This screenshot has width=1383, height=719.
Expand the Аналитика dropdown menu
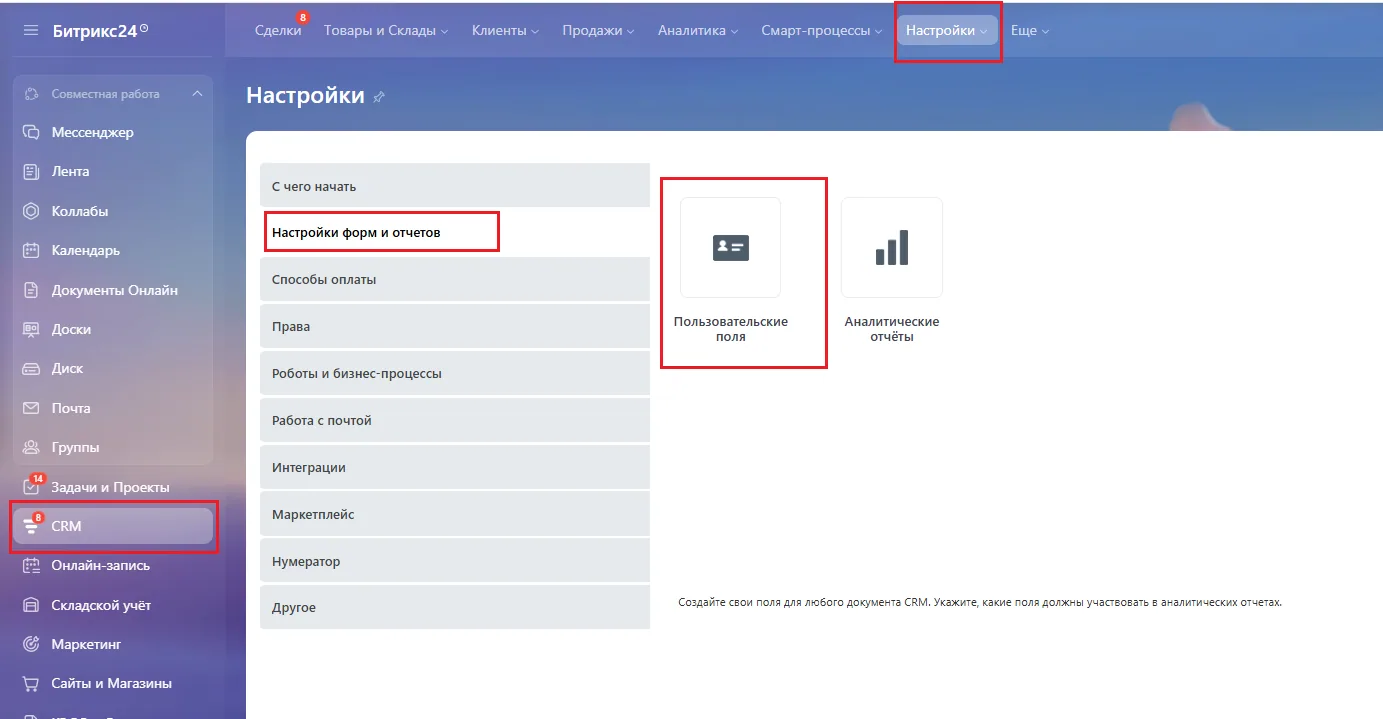pyautogui.click(x=698, y=30)
